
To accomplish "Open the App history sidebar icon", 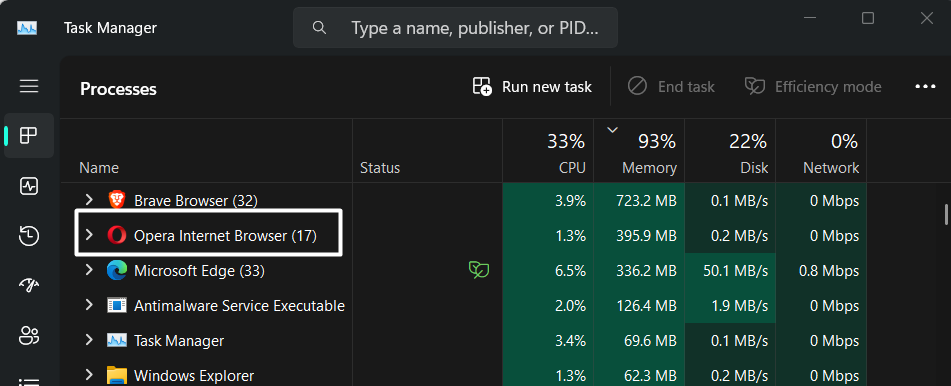I will [x=29, y=235].
